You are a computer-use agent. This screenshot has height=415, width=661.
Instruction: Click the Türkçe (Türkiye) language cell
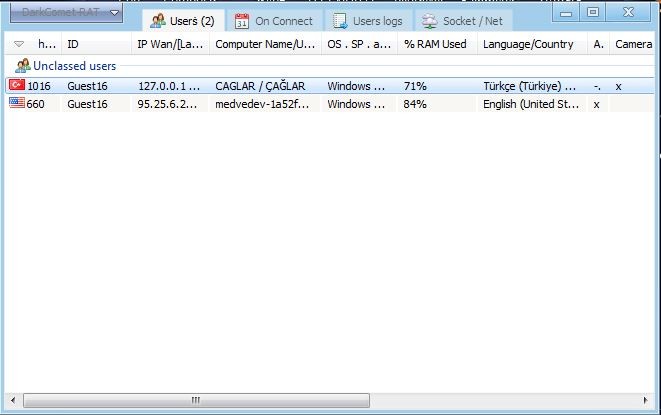click(x=529, y=86)
